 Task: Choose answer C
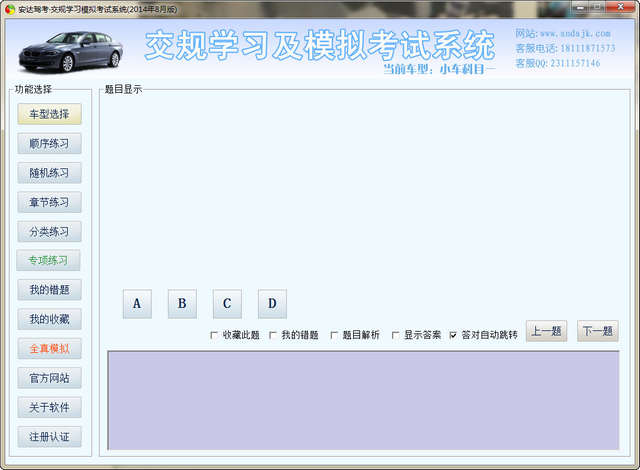[x=227, y=304]
